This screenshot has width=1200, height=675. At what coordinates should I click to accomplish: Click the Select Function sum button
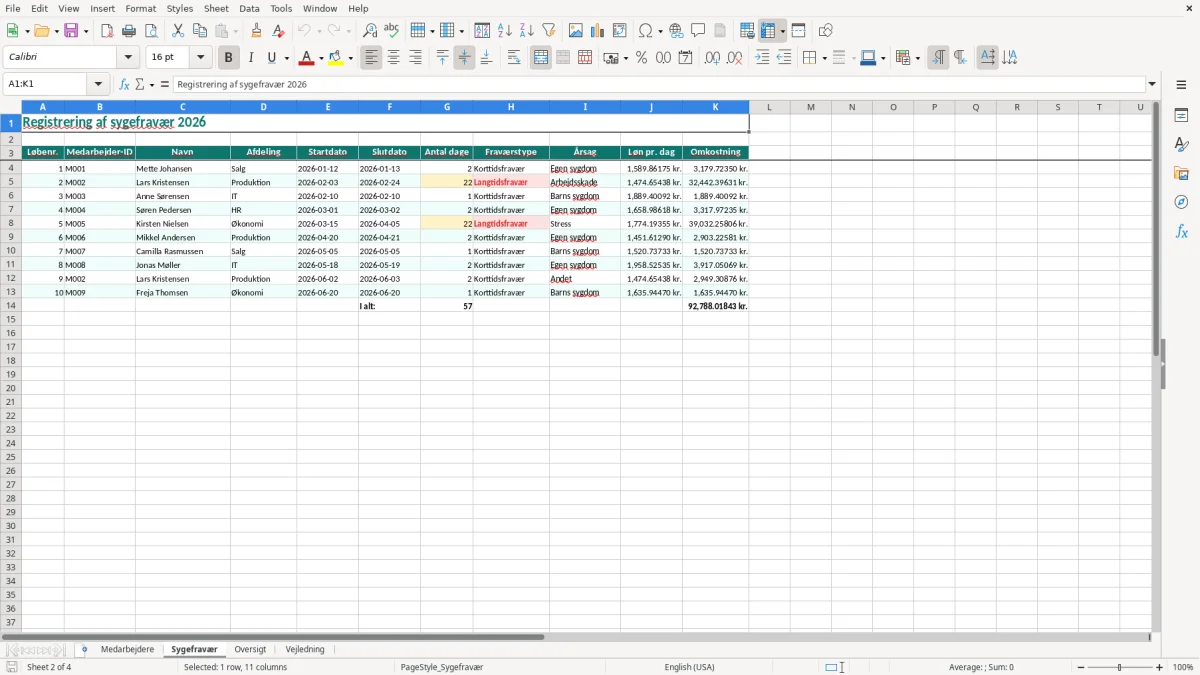pos(140,85)
